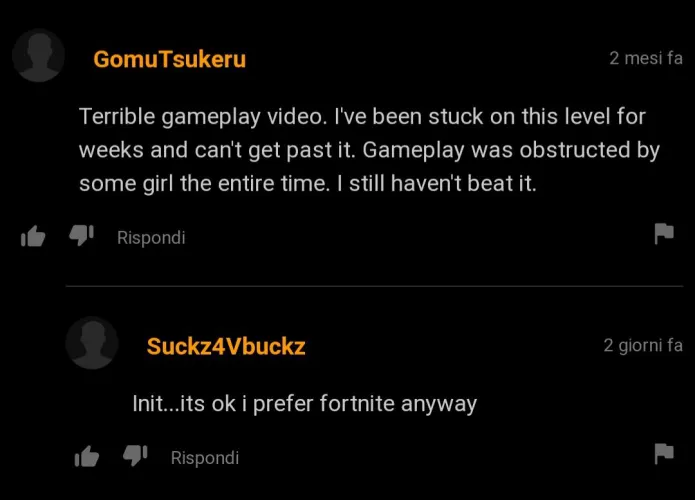Screen dimensions: 695x500
Task: Click the word 'fortnite' in the reply
Action: 357,404
